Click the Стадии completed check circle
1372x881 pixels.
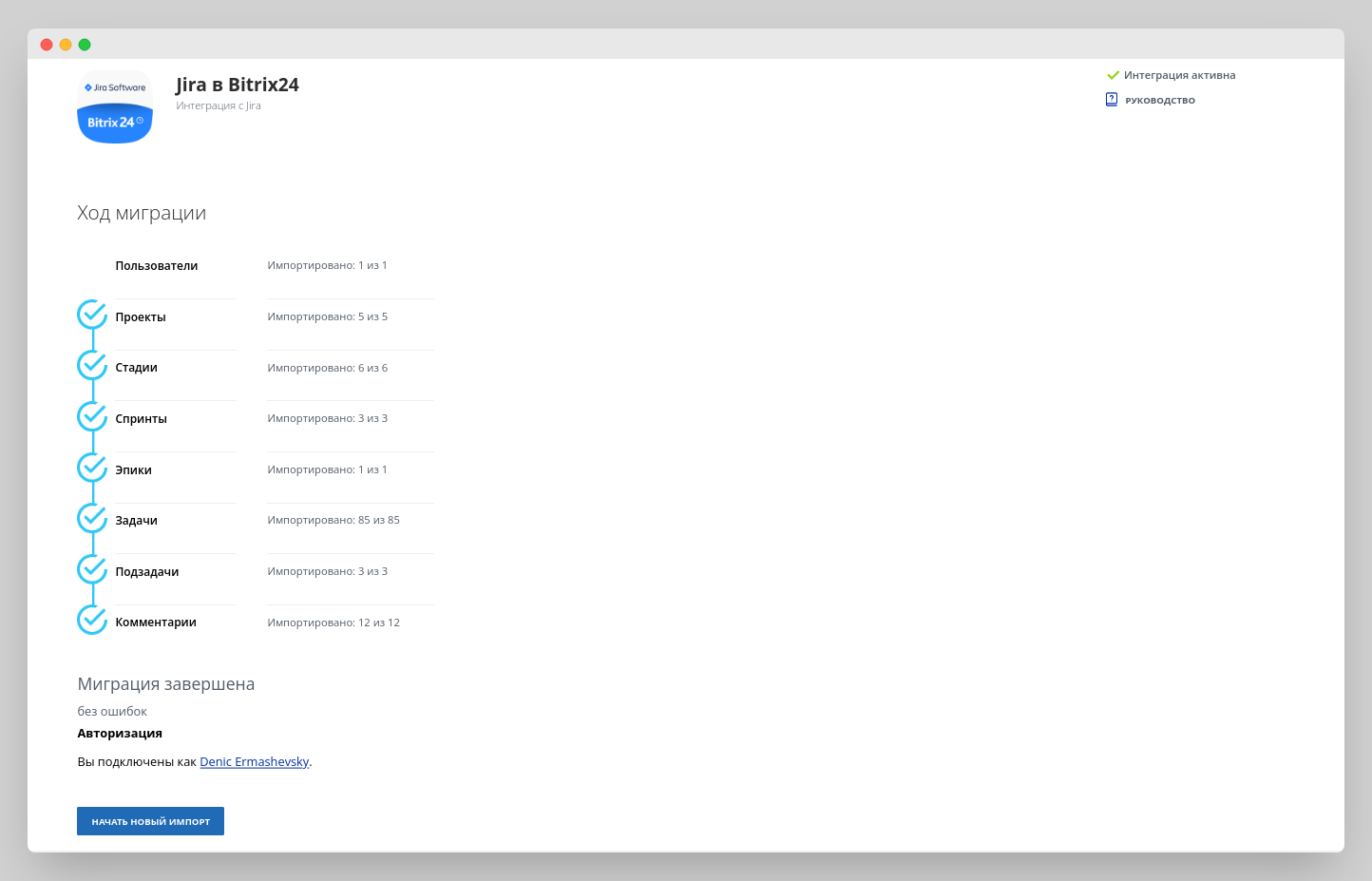coord(92,366)
